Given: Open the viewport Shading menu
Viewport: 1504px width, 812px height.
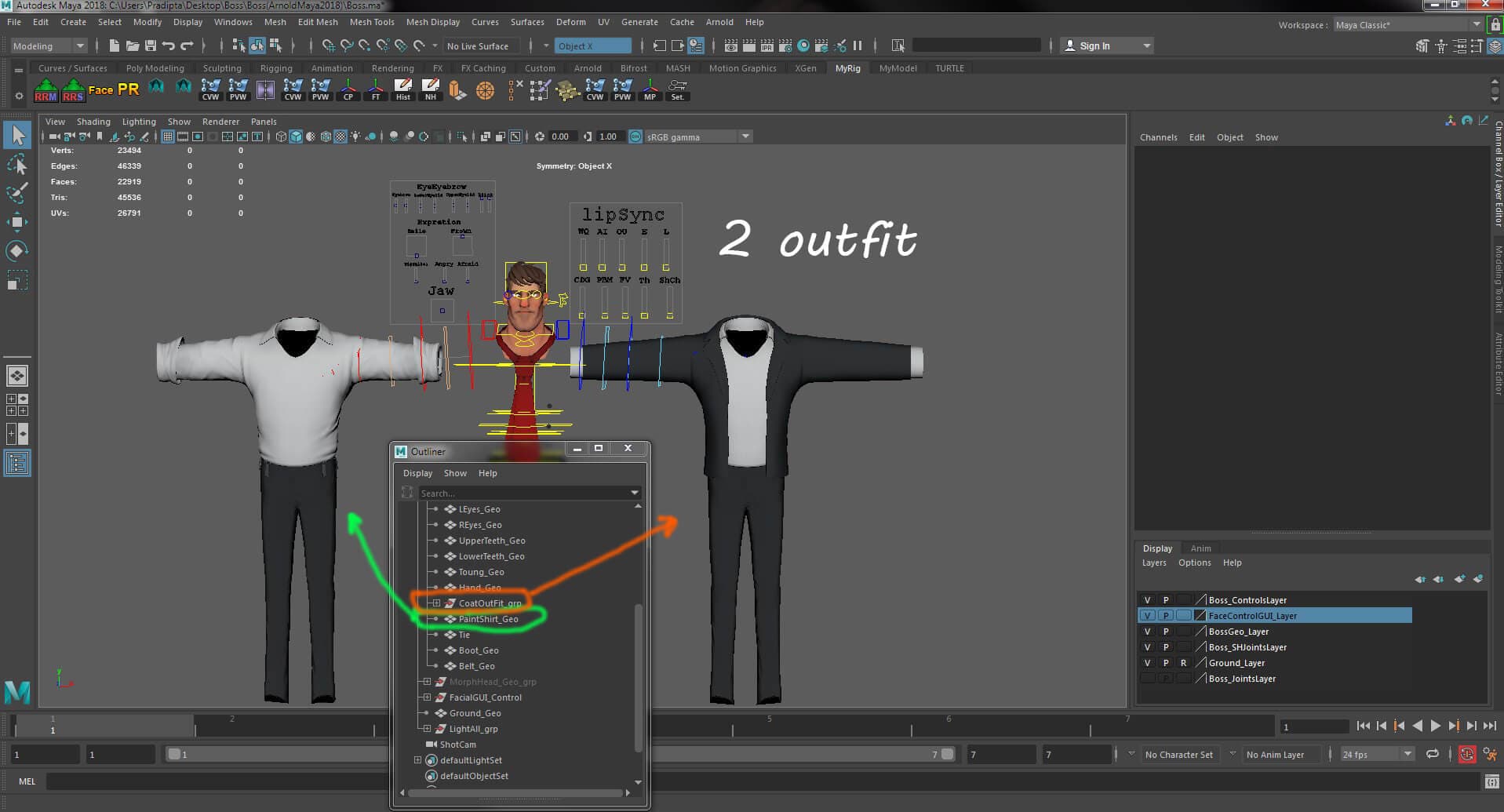Looking at the screenshot, I should pyautogui.click(x=93, y=122).
